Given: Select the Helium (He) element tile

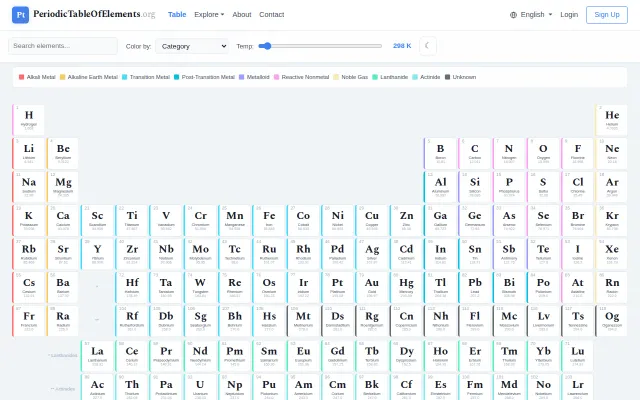Looking at the screenshot, I should pyautogui.click(x=611, y=120).
